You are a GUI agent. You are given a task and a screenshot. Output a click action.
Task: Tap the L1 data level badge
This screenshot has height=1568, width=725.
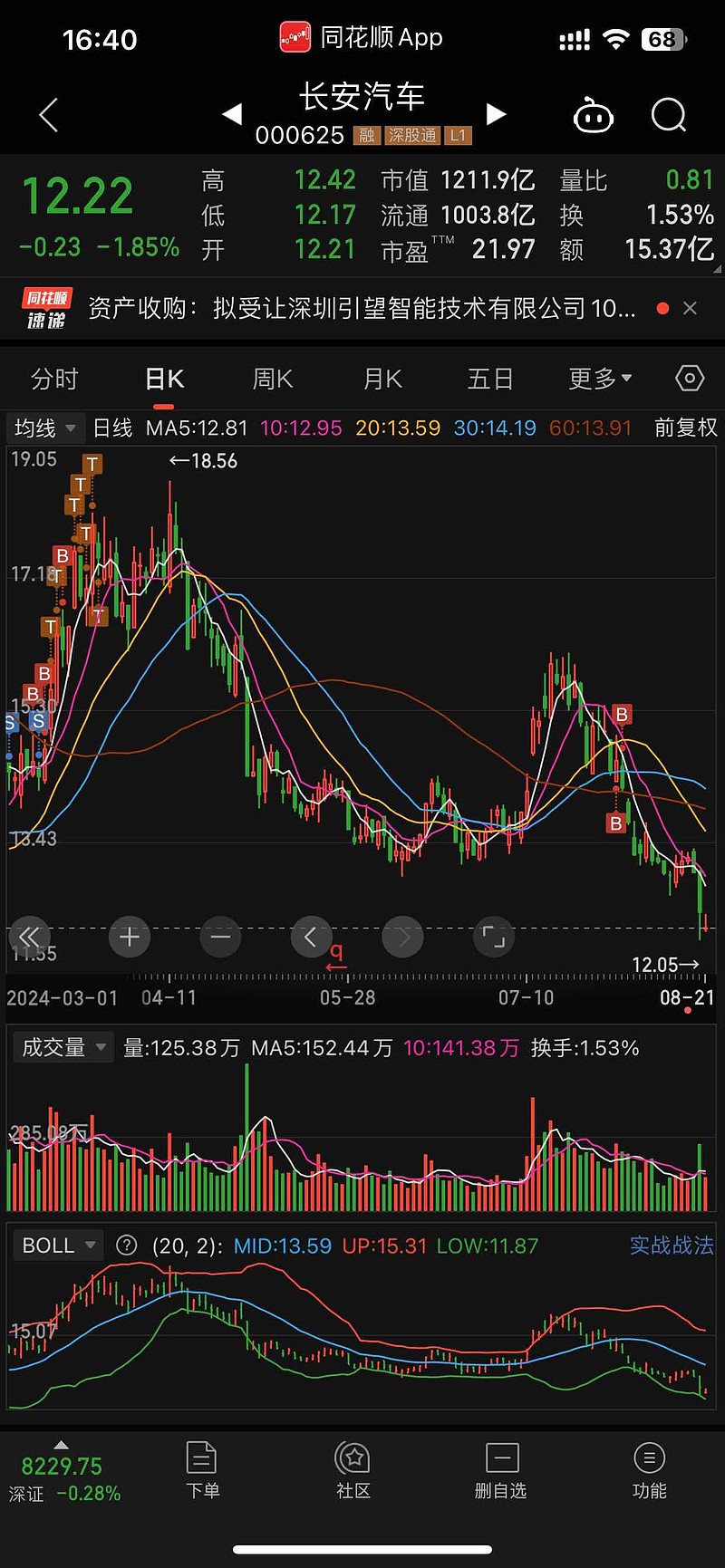tap(458, 136)
